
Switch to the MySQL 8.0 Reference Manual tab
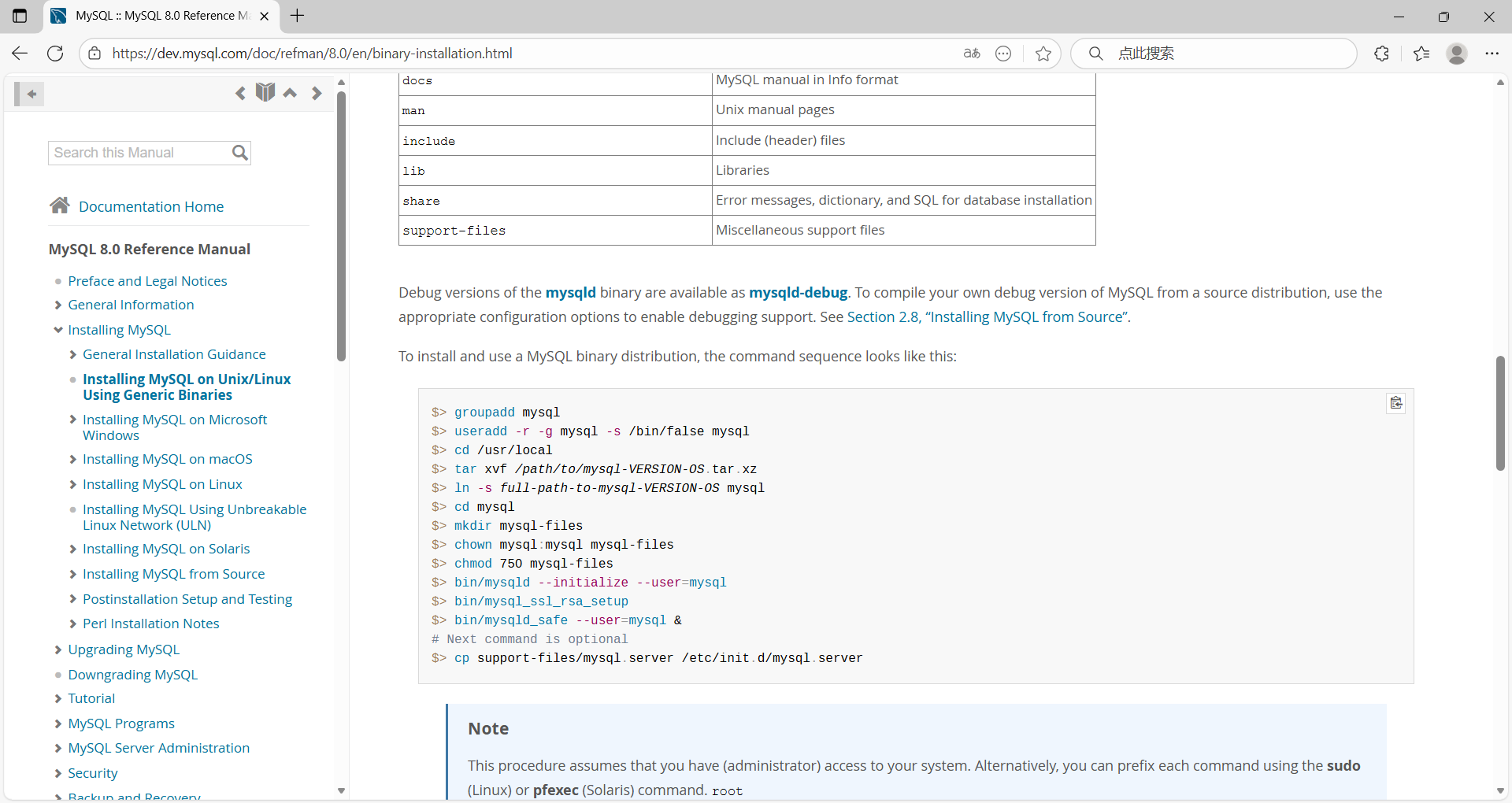[x=161, y=16]
